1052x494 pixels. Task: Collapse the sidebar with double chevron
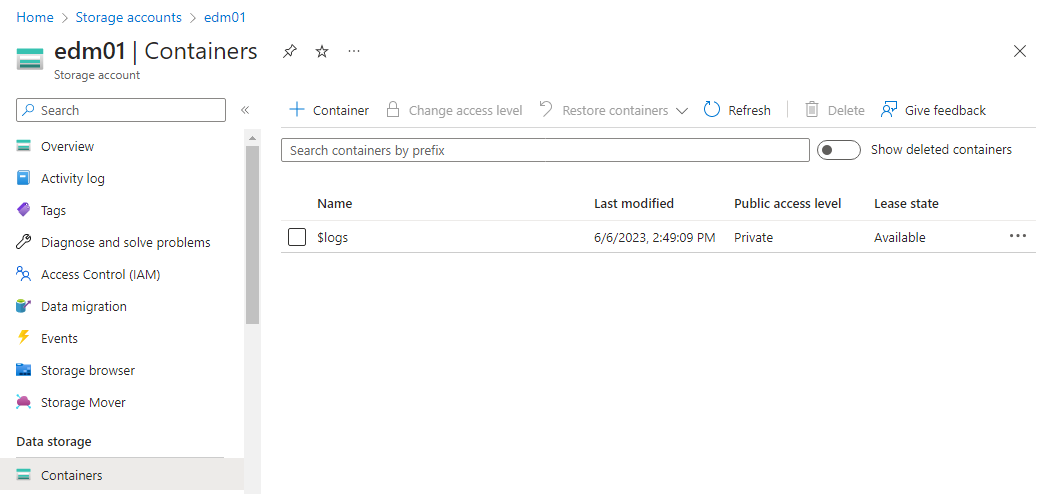click(x=245, y=110)
